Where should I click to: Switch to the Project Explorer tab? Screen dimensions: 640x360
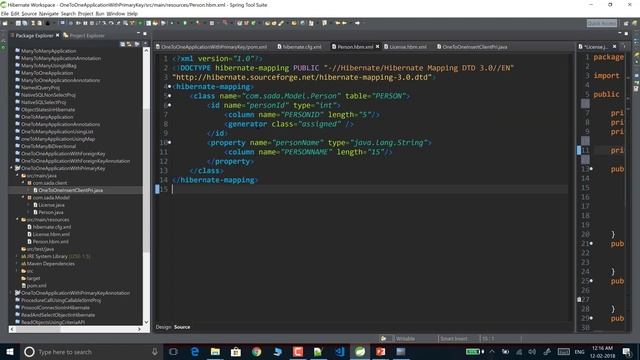pos(84,36)
